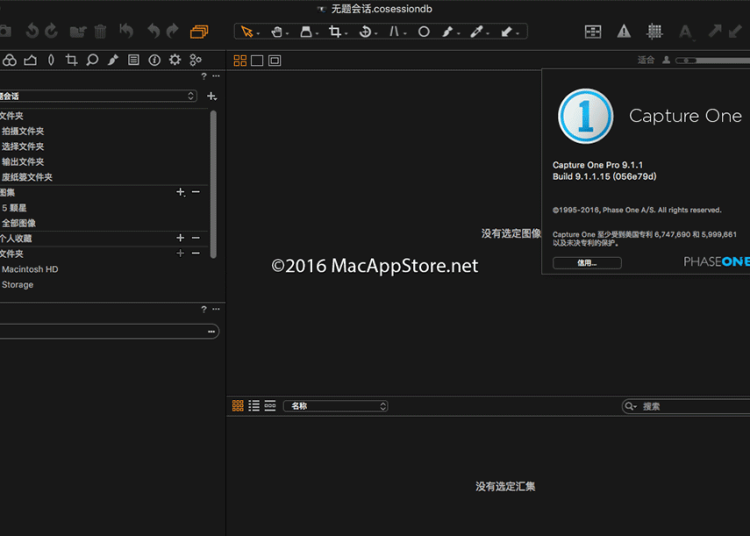Select the circular spot removal tool
This screenshot has width=750, height=536.
point(424,32)
